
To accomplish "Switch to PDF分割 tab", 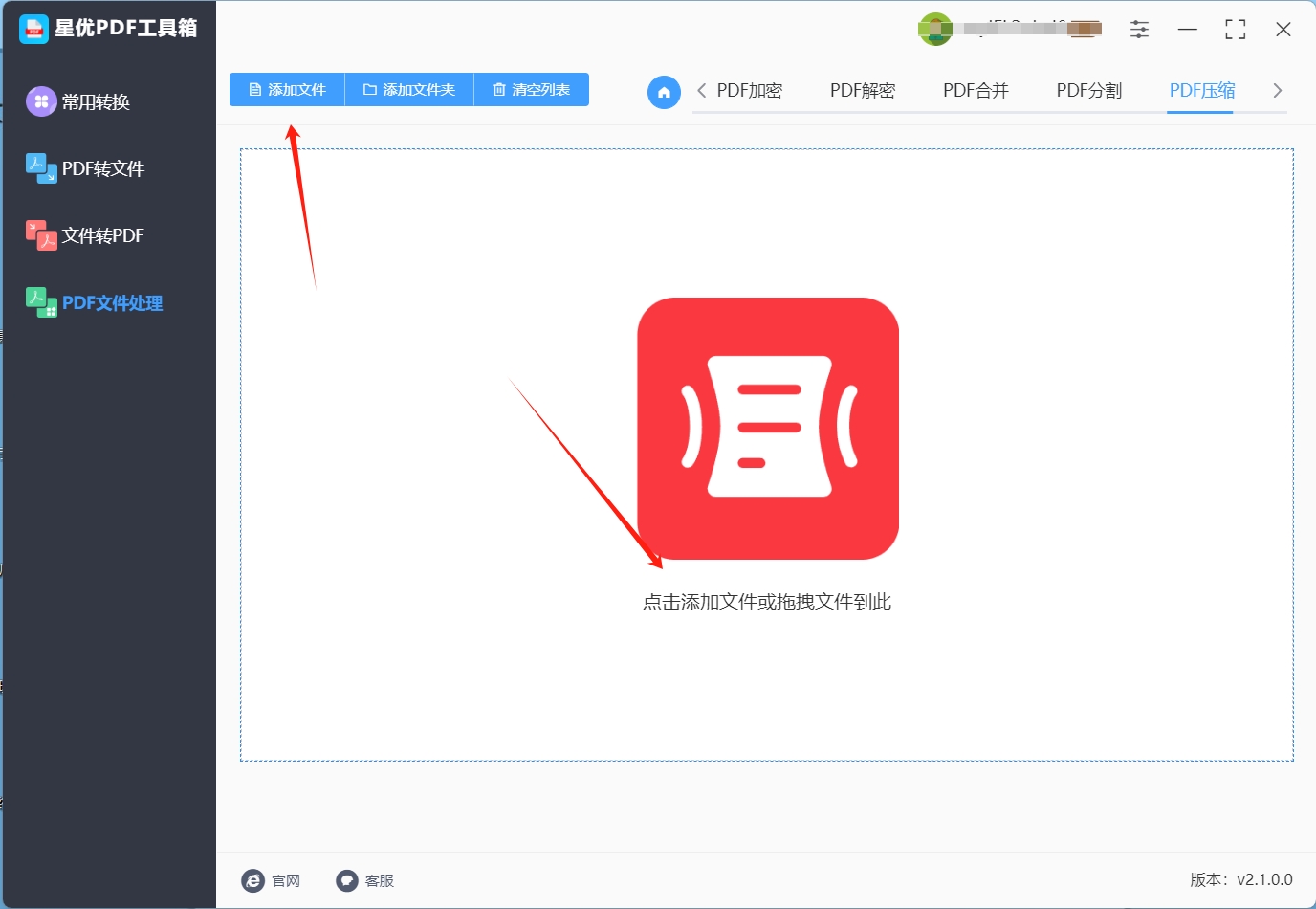I will [x=1088, y=90].
